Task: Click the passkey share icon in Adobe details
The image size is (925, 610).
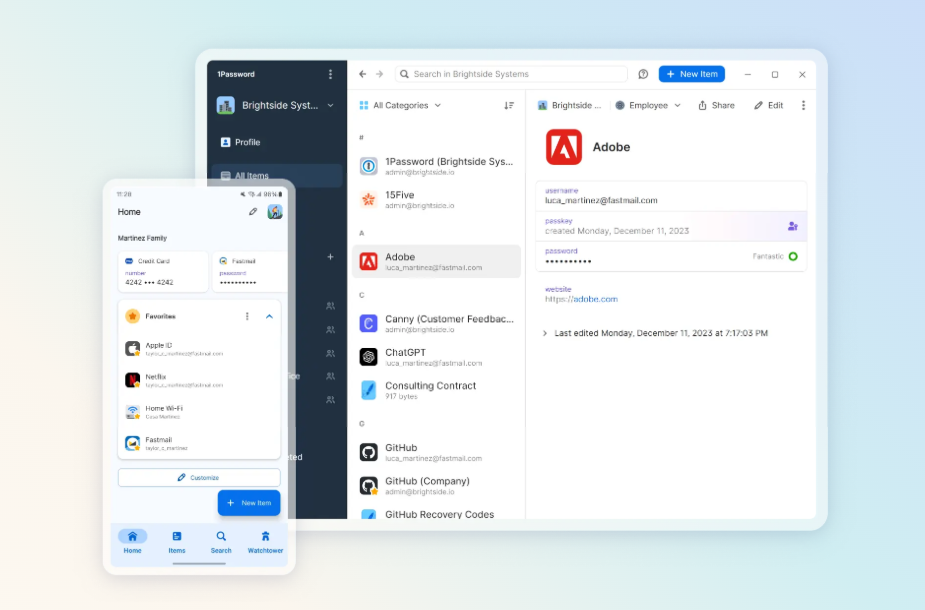Action: [792, 226]
